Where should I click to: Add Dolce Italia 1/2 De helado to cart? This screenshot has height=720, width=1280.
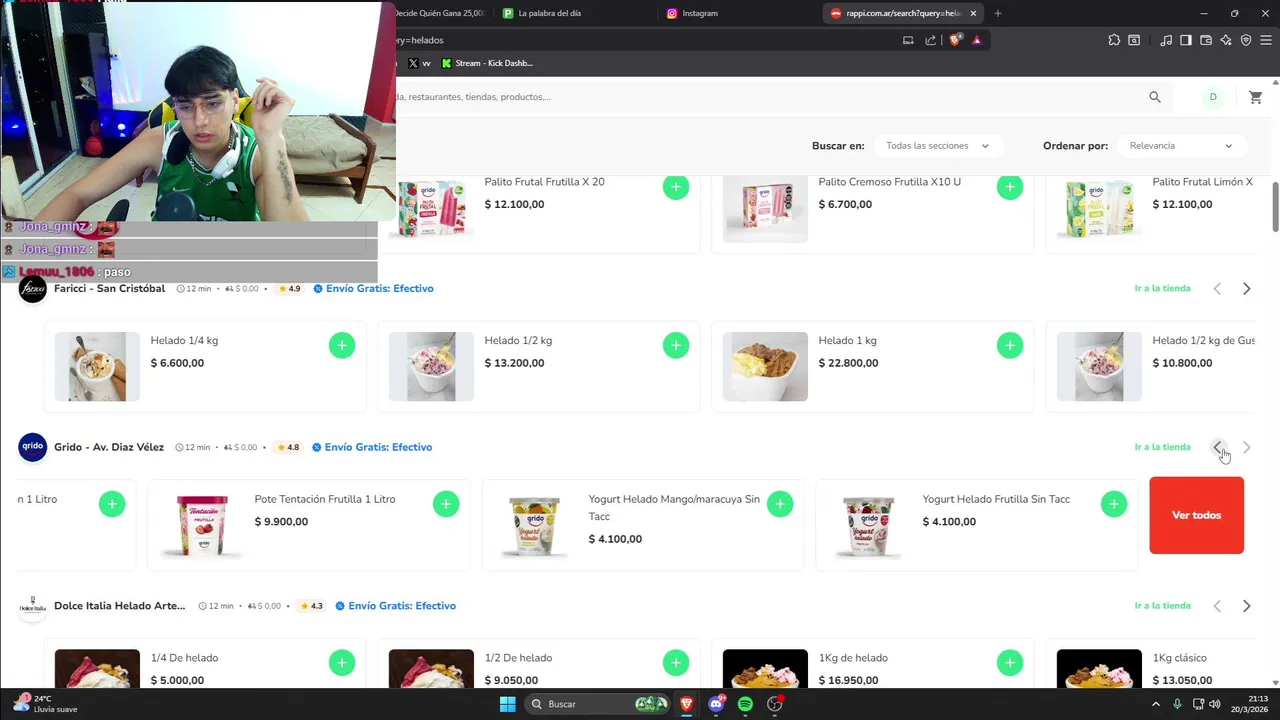676,663
